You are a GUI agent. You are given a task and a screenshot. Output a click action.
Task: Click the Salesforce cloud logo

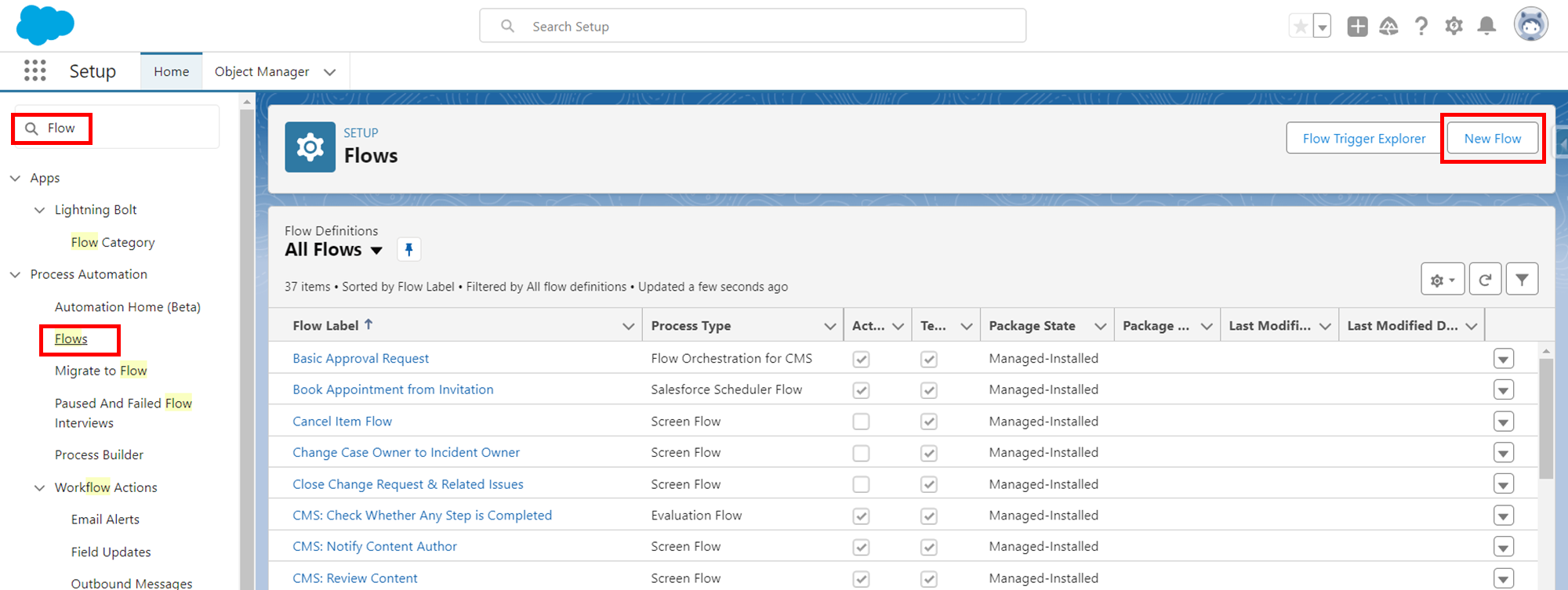click(x=45, y=24)
